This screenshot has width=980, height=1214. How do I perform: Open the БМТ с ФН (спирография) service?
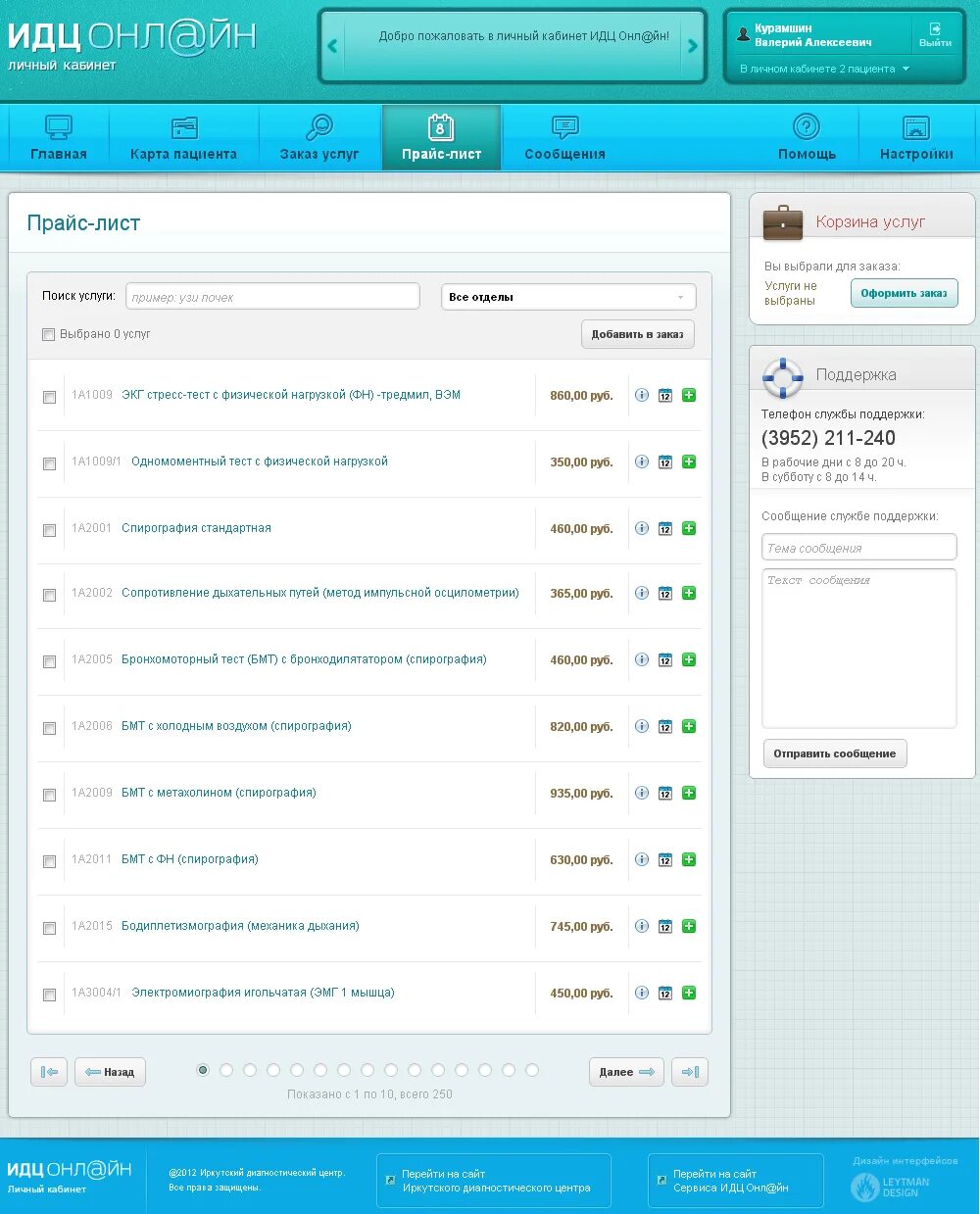(x=190, y=859)
